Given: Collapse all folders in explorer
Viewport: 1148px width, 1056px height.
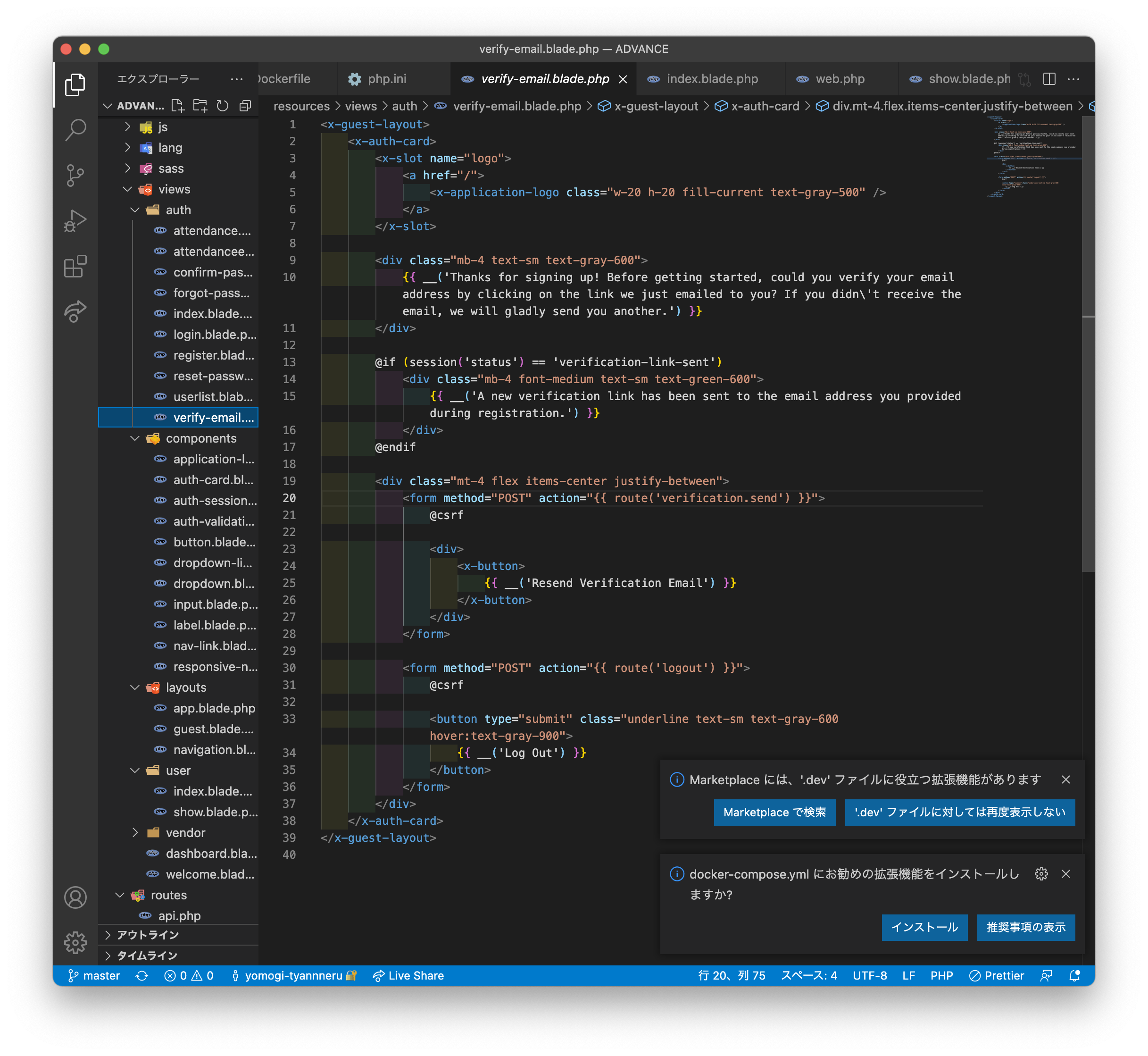Looking at the screenshot, I should pos(245,106).
